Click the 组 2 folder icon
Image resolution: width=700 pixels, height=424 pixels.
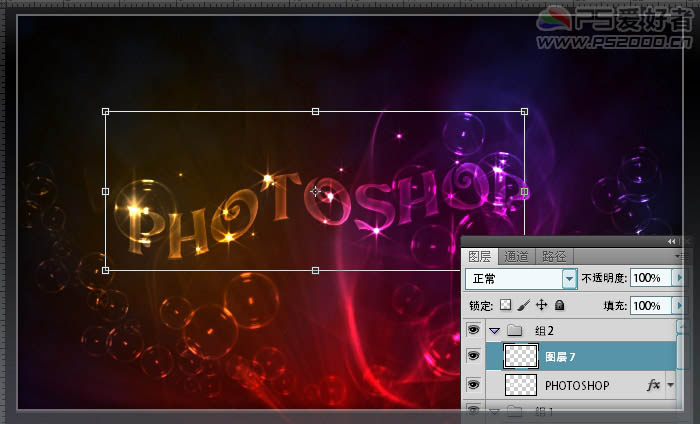[x=514, y=330]
